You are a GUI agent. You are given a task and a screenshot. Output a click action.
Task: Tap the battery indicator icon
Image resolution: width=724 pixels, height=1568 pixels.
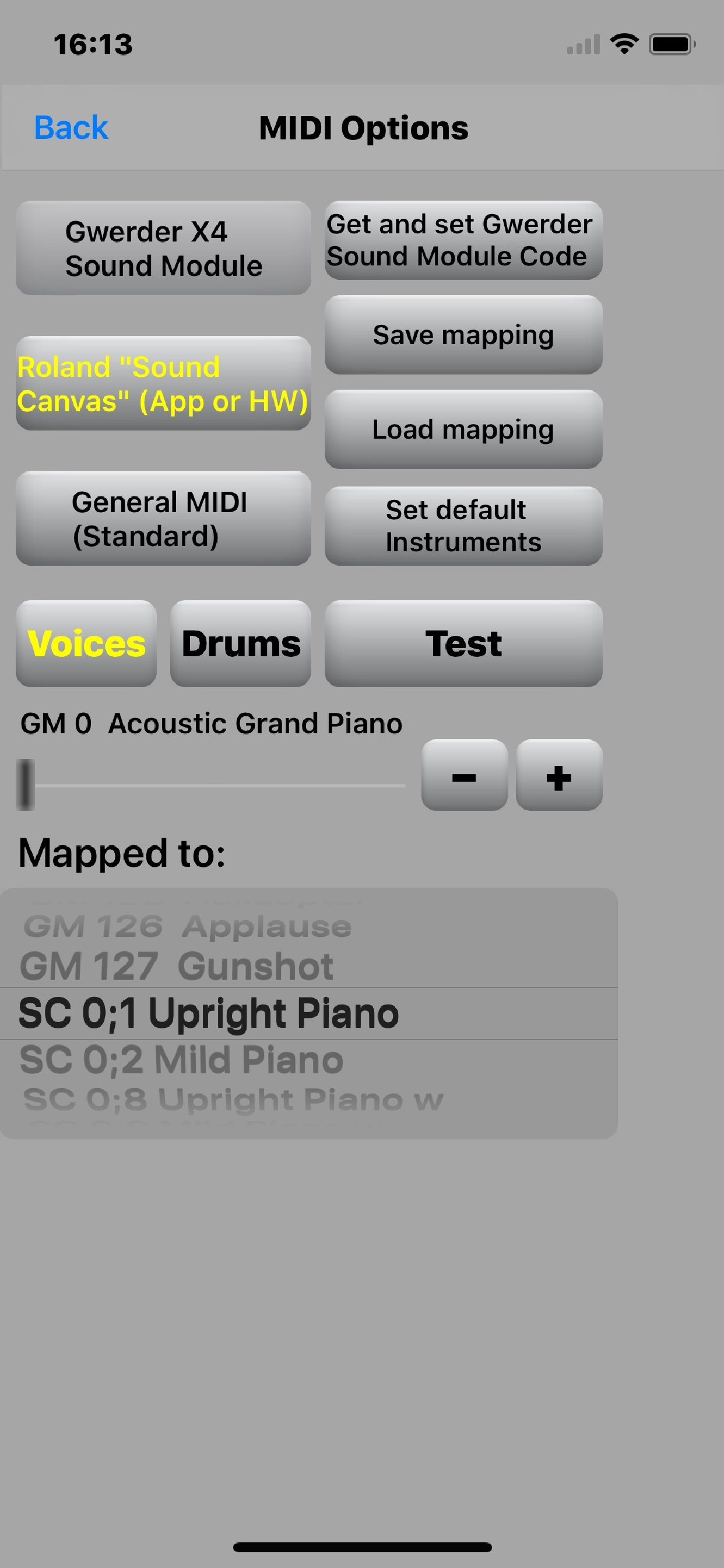[x=672, y=44]
